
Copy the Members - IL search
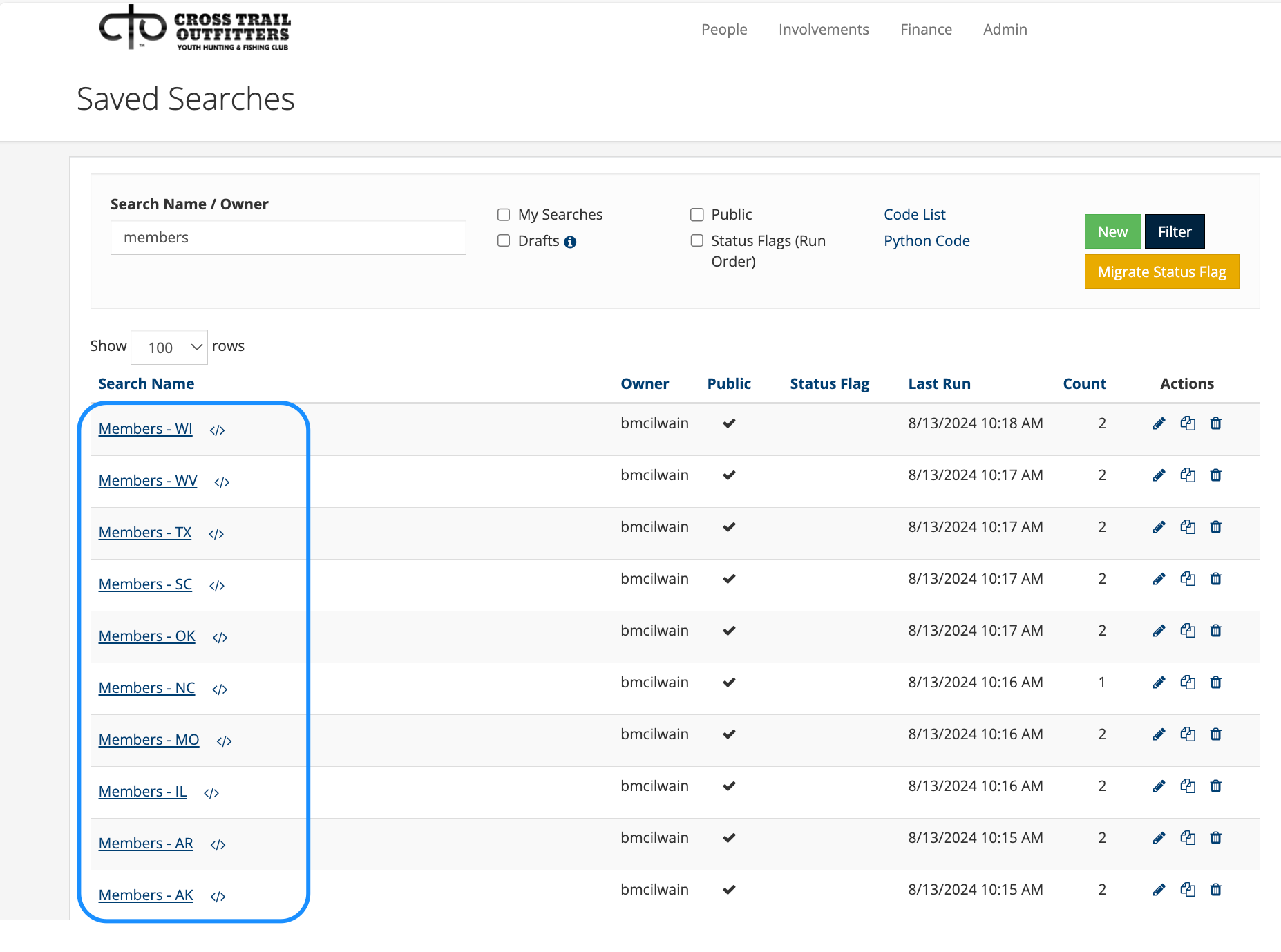point(1188,786)
